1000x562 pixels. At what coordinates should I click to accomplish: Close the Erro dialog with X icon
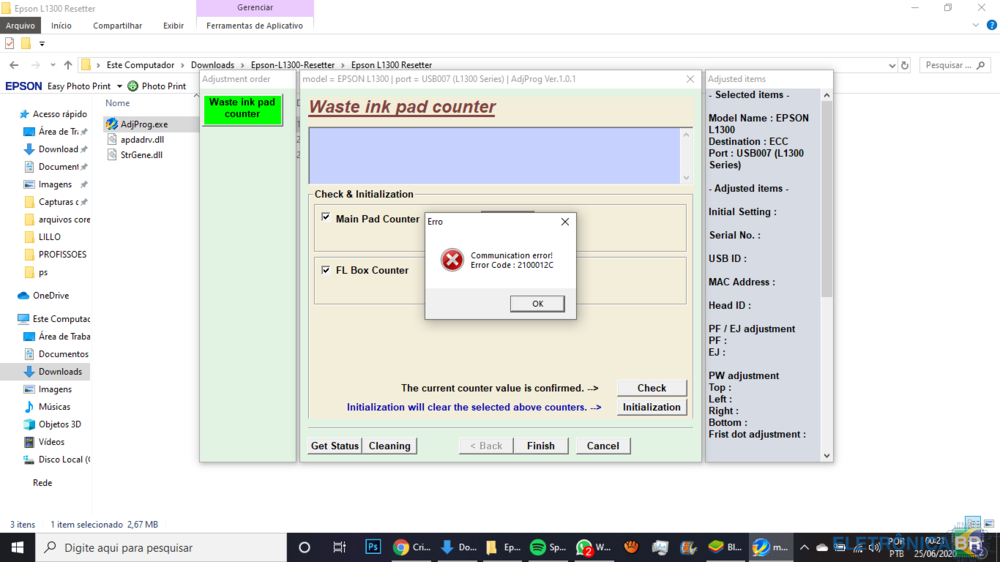click(x=564, y=222)
